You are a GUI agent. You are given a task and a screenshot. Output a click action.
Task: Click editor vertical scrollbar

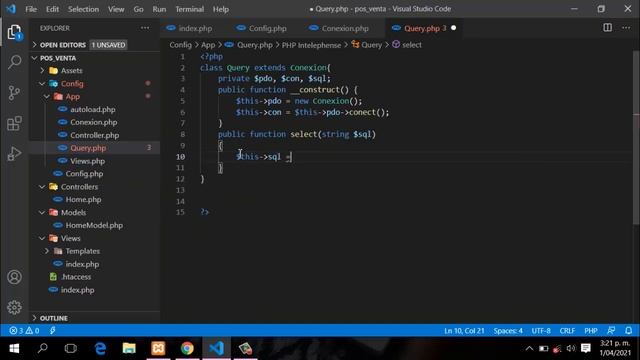point(636,138)
